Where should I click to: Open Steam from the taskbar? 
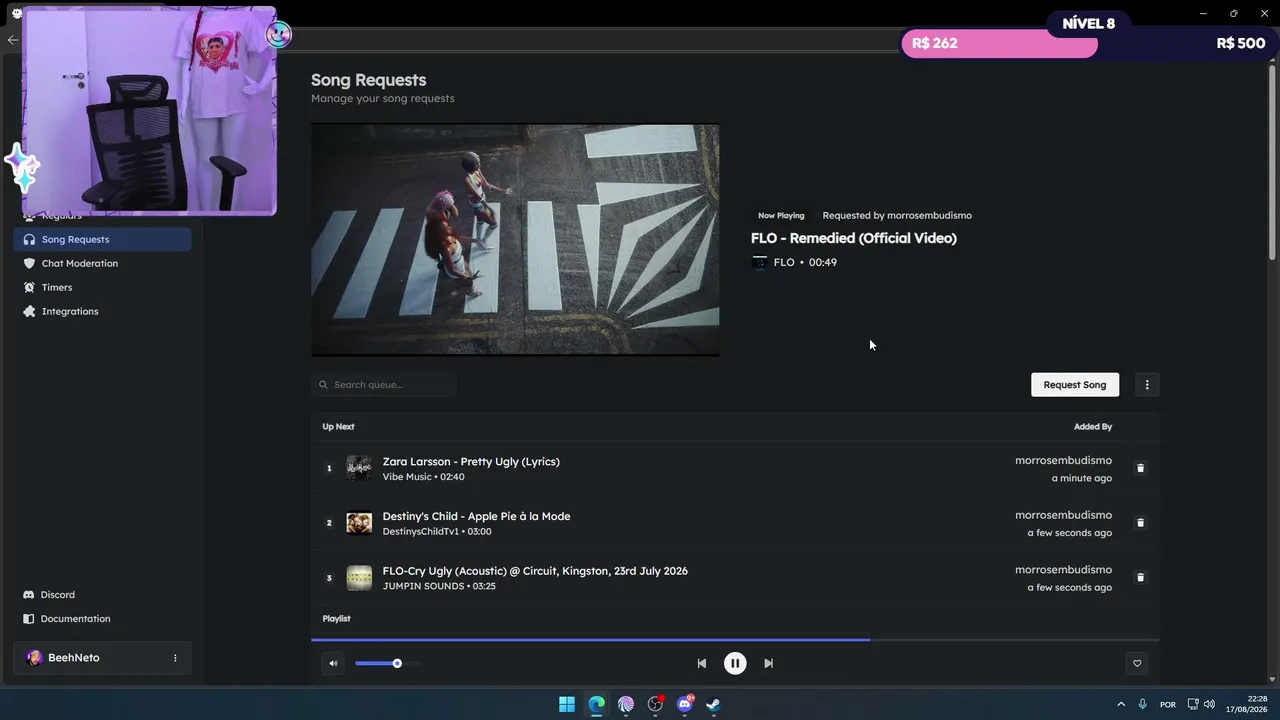click(714, 704)
